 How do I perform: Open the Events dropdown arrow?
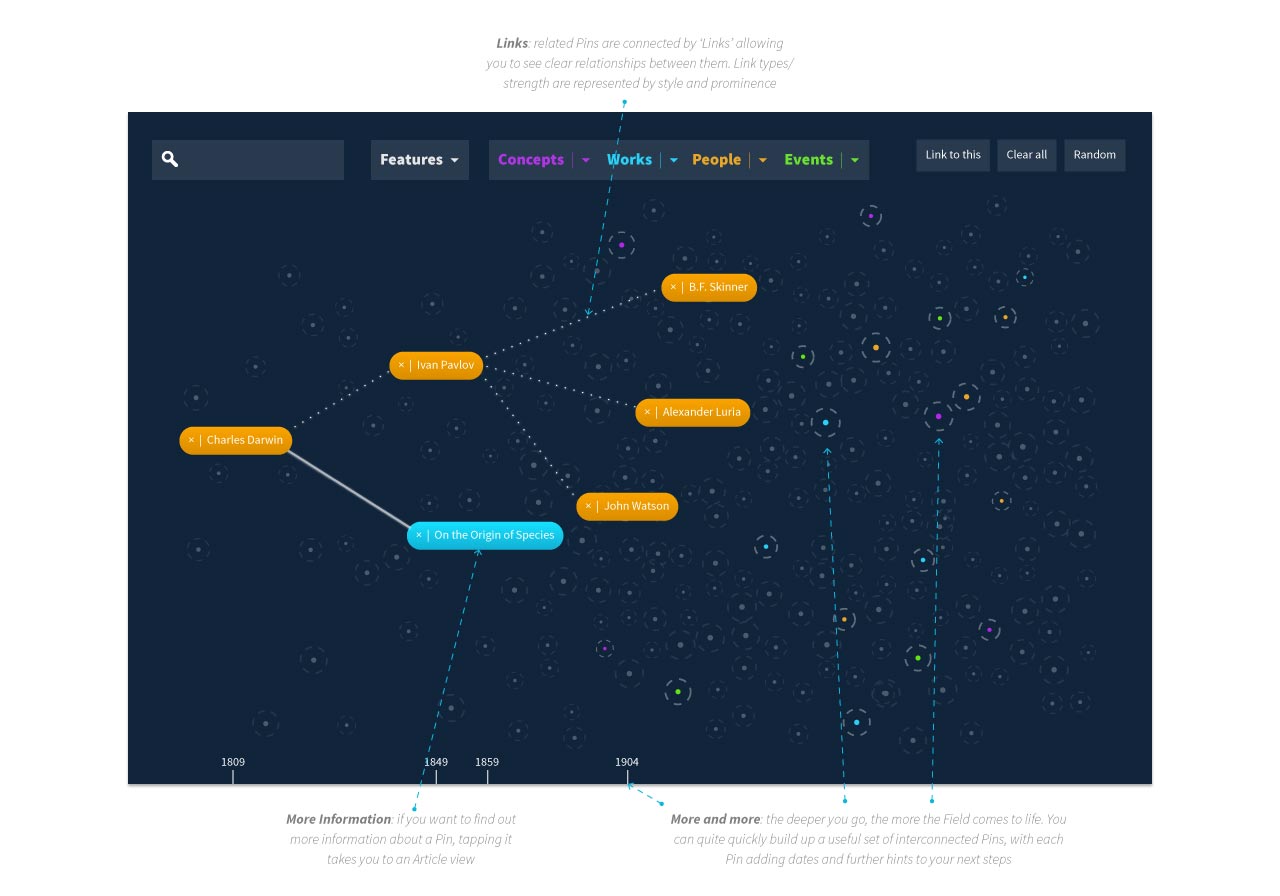click(x=855, y=160)
